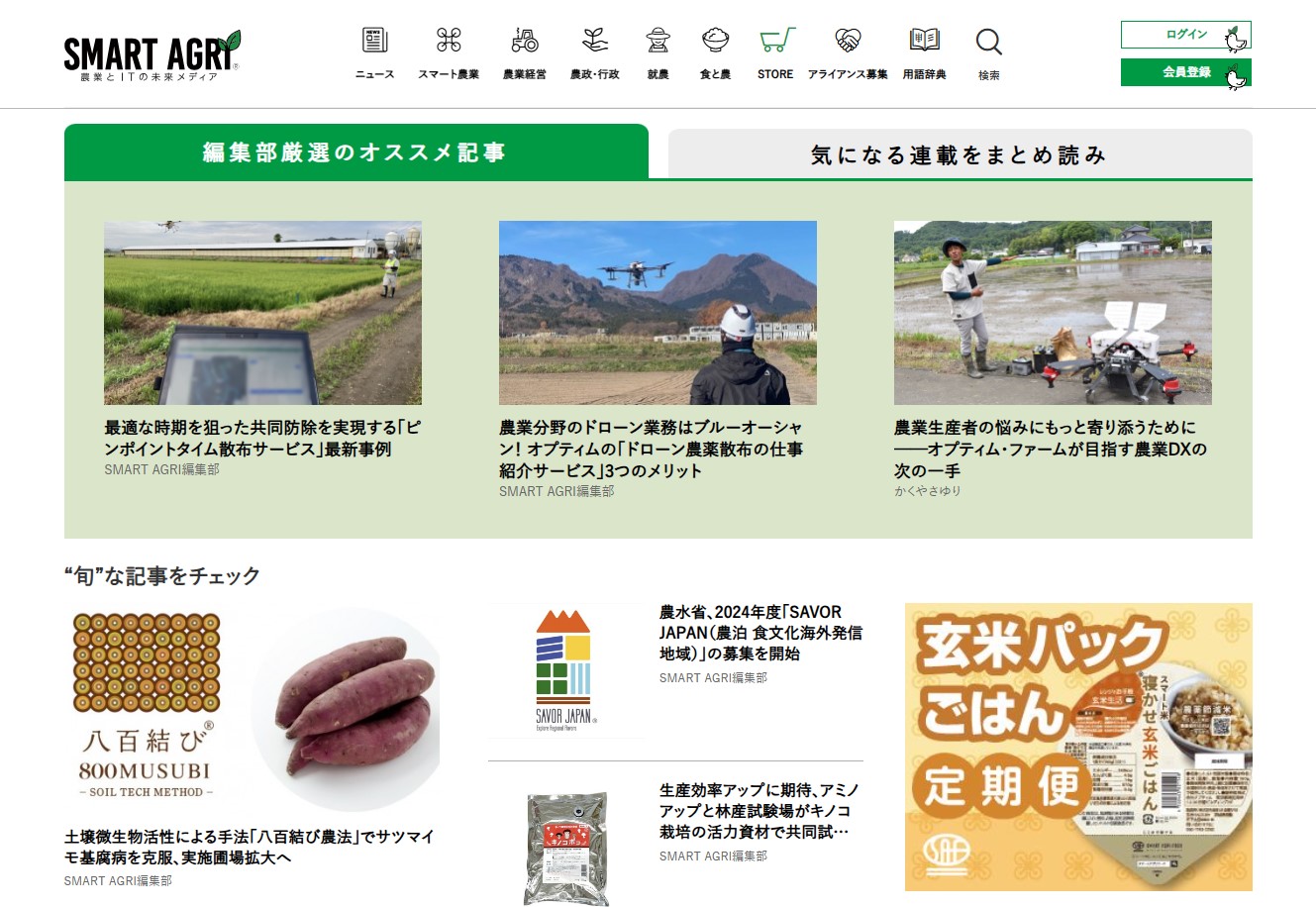Switch to 編集部厳選のオススメ記事 tab
Image resolution: width=1316 pixels, height=907 pixels.
click(x=355, y=152)
